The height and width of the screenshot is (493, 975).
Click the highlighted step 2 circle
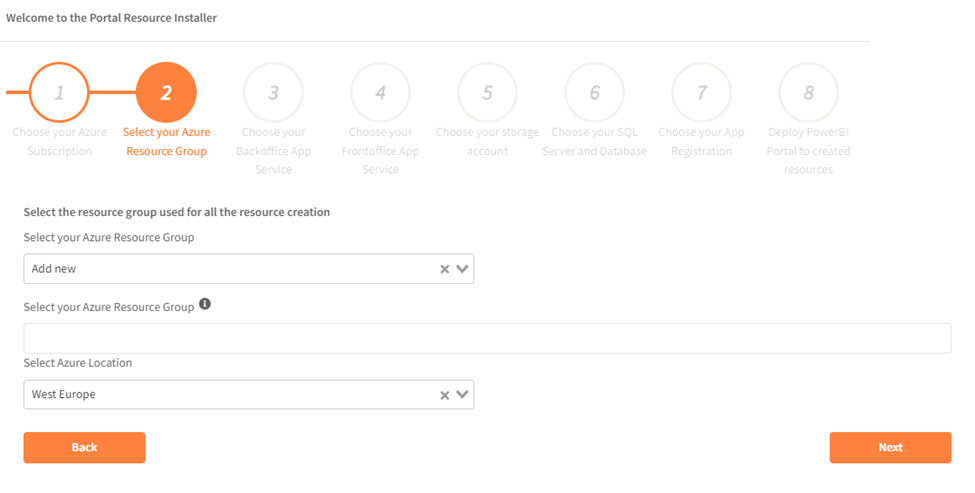coord(166,93)
